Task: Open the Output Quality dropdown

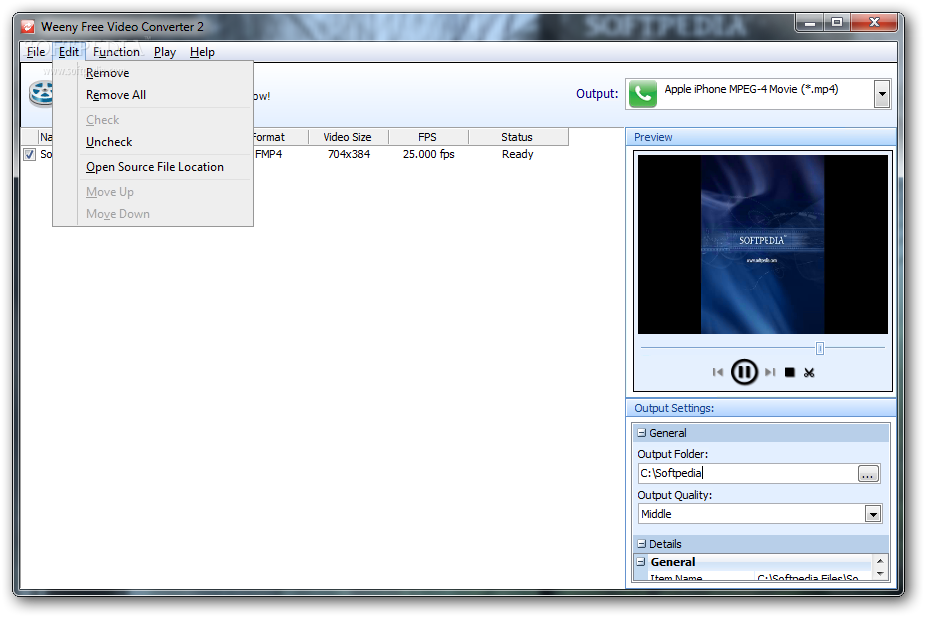Action: tap(873, 514)
